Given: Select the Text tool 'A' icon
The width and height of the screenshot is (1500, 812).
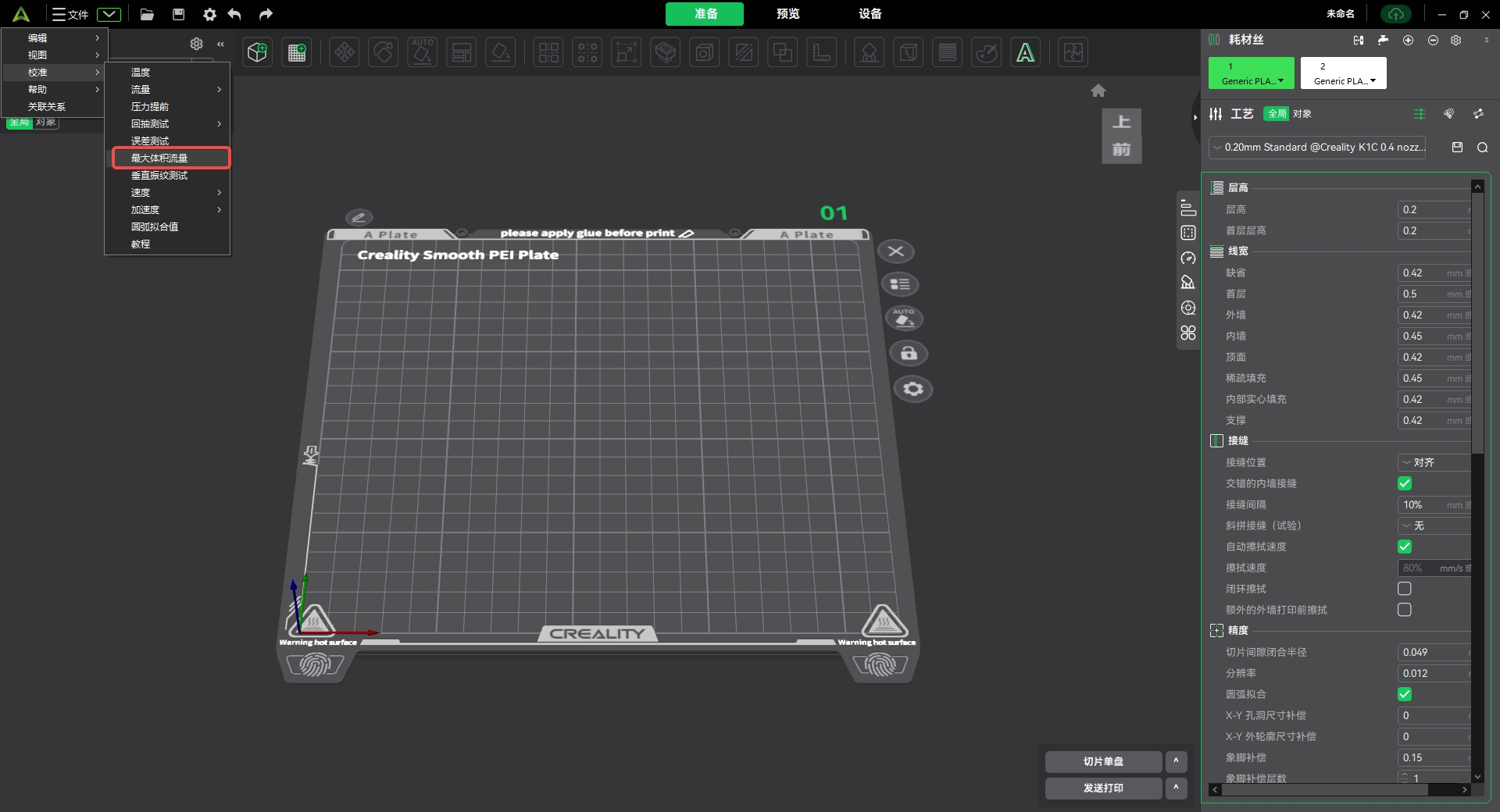Looking at the screenshot, I should pyautogui.click(x=1025, y=52).
